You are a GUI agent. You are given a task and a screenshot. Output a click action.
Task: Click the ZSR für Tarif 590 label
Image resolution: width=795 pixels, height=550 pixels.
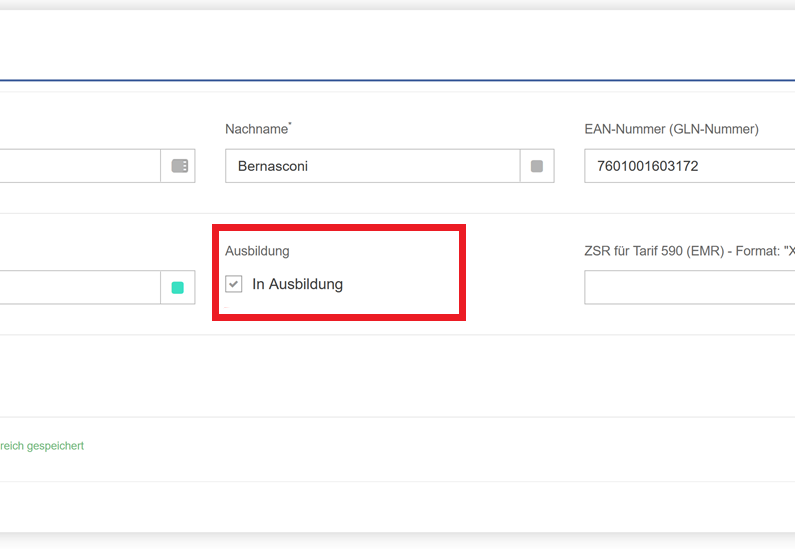690,251
